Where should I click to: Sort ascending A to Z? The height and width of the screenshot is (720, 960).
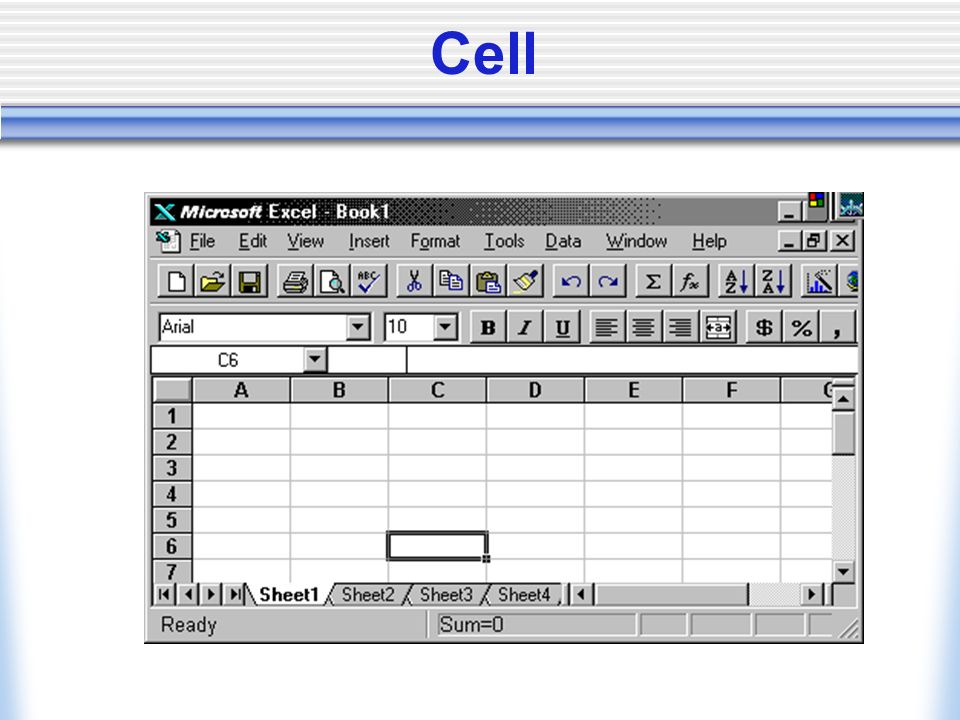[736, 282]
